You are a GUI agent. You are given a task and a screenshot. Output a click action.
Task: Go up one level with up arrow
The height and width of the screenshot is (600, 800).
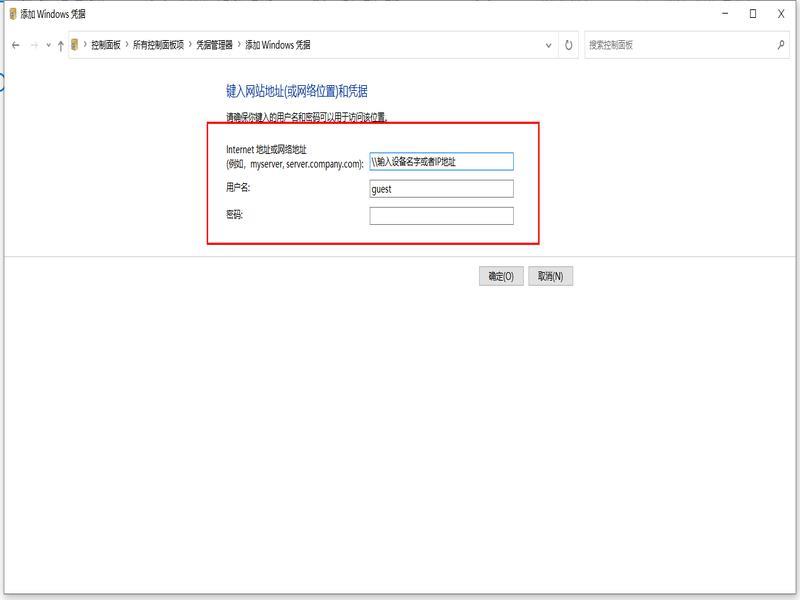coord(61,45)
